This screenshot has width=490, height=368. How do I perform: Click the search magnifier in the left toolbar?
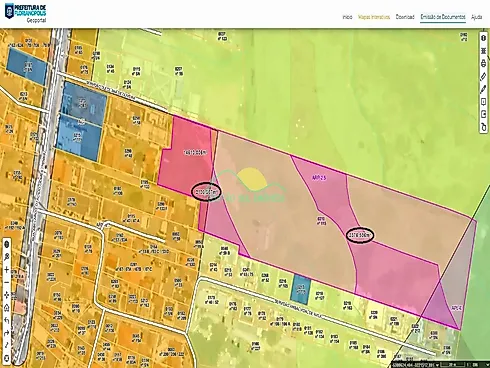tap(7, 257)
